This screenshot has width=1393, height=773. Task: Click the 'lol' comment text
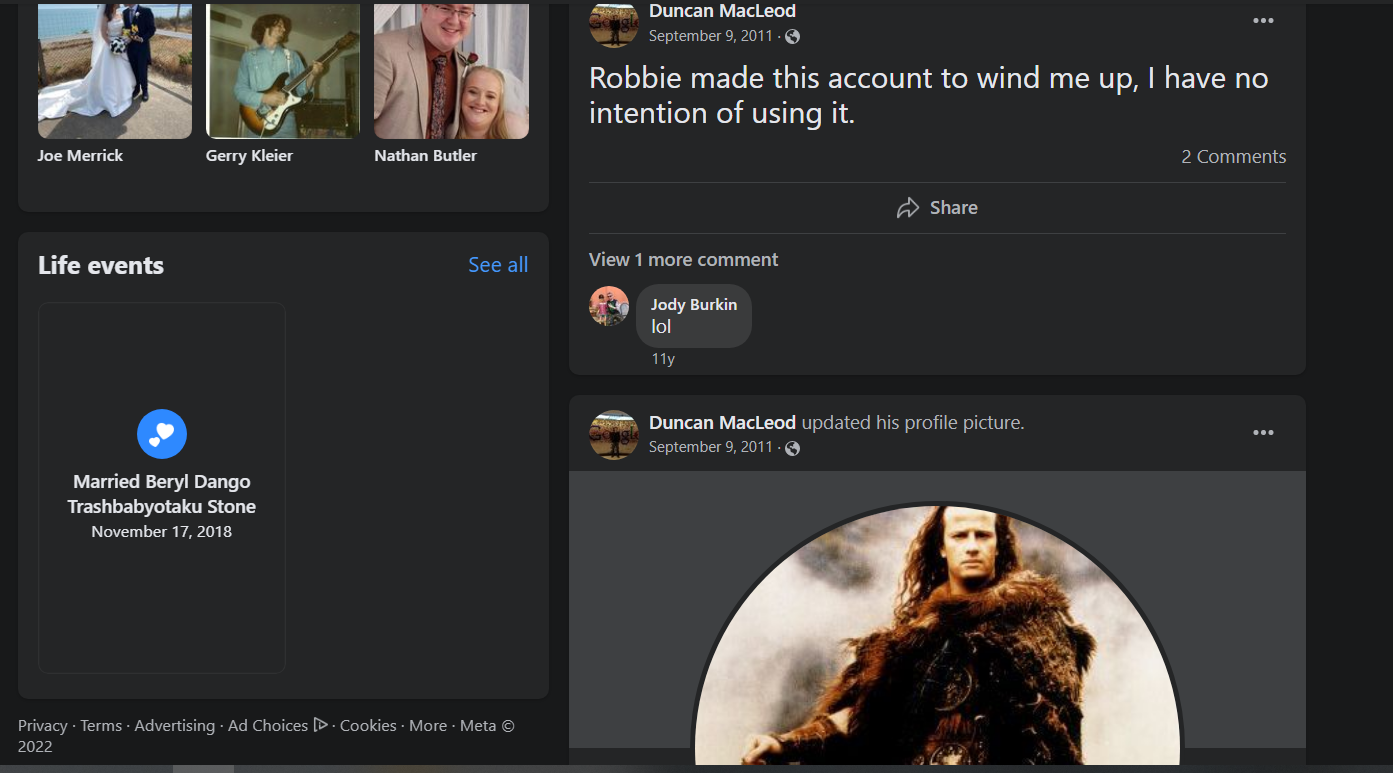point(661,327)
